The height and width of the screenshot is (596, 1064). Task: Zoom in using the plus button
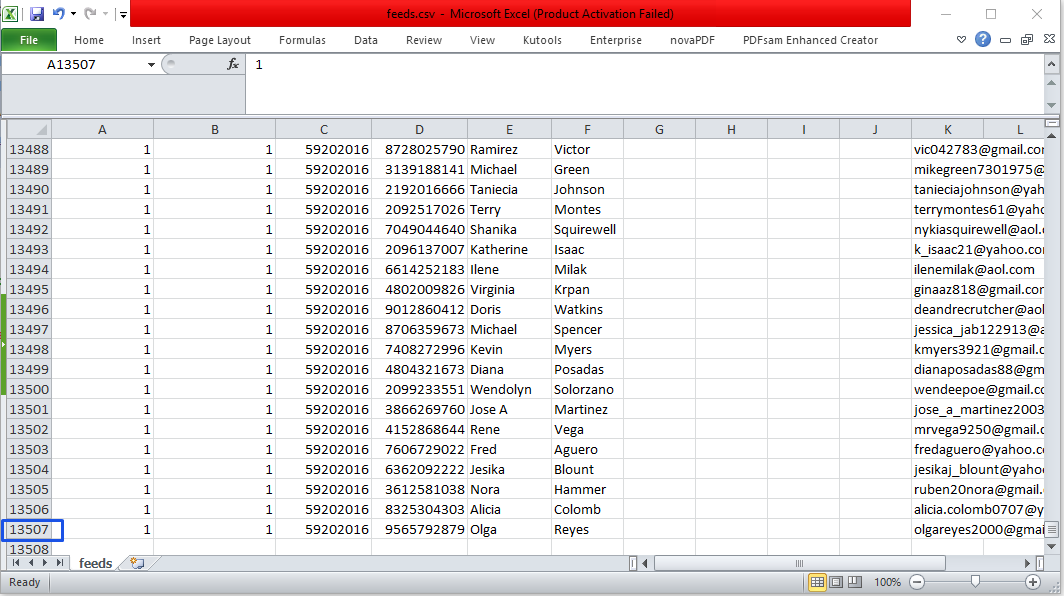[1034, 582]
